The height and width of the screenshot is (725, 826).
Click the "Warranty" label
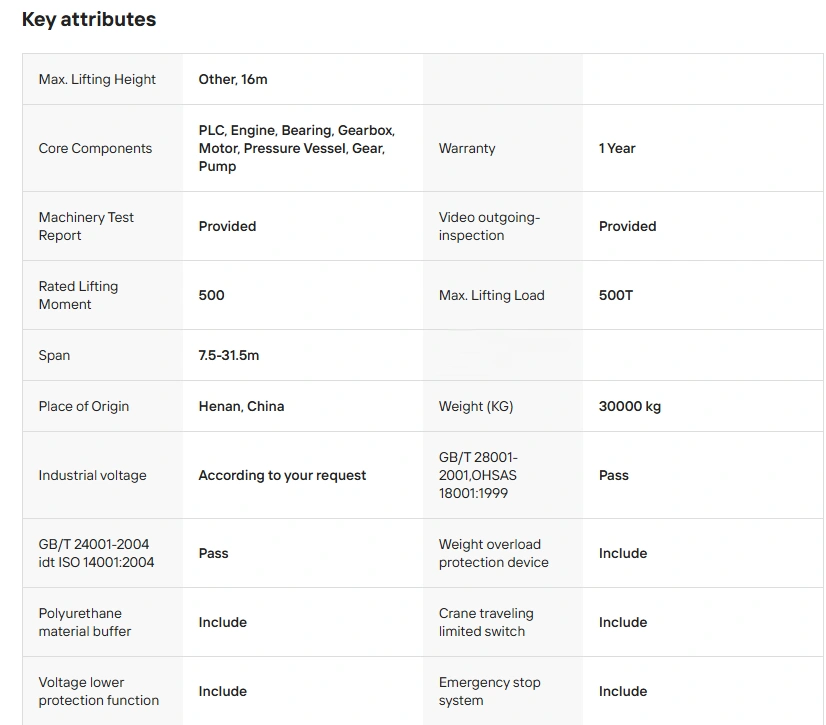[467, 148]
